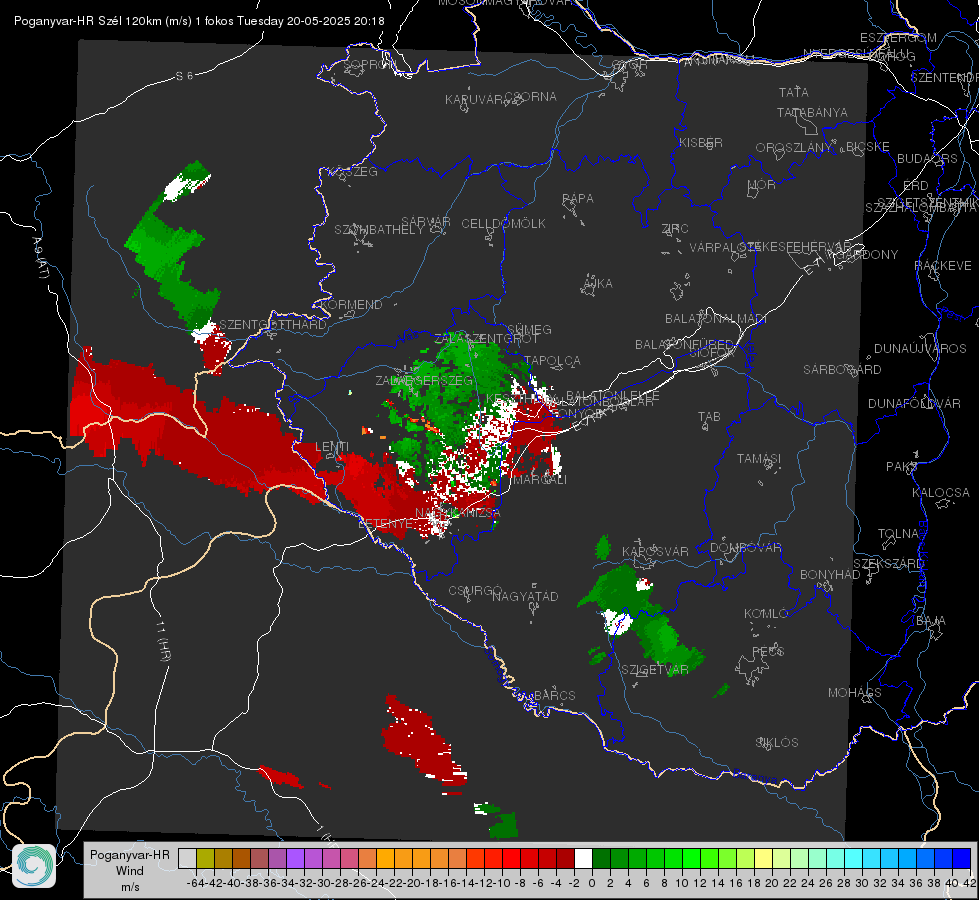Image resolution: width=979 pixels, height=900 pixels.
Task: Click the S 6 road label
Action: [184, 76]
